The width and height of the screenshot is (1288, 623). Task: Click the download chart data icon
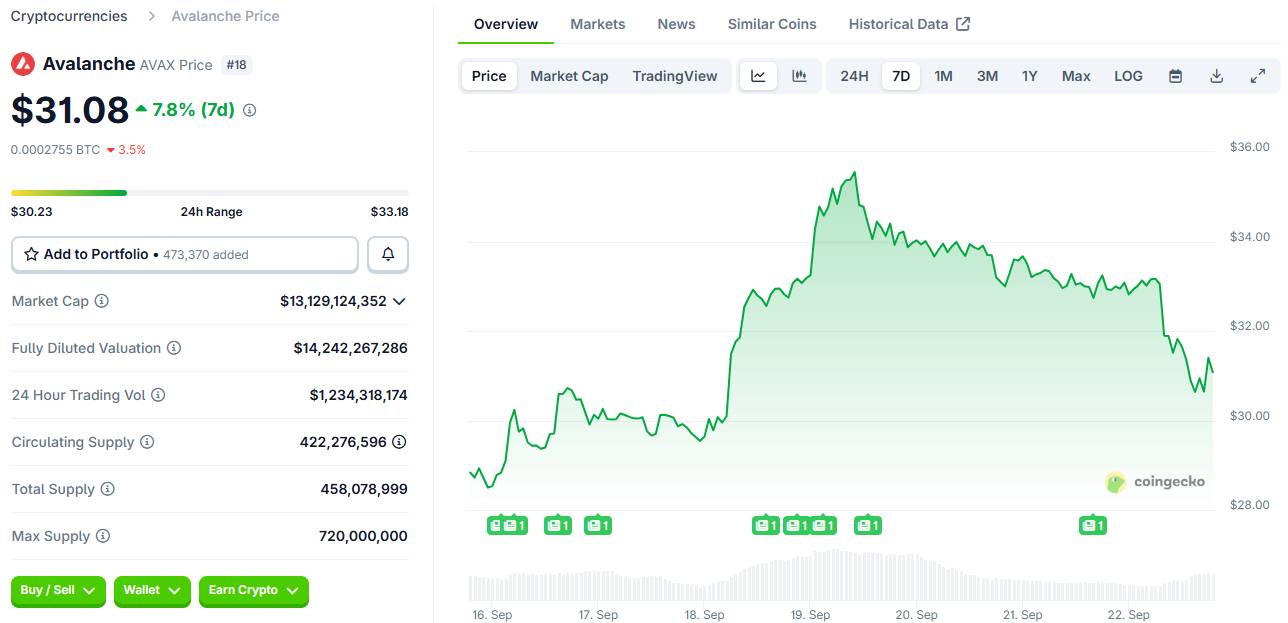(1217, 76)
